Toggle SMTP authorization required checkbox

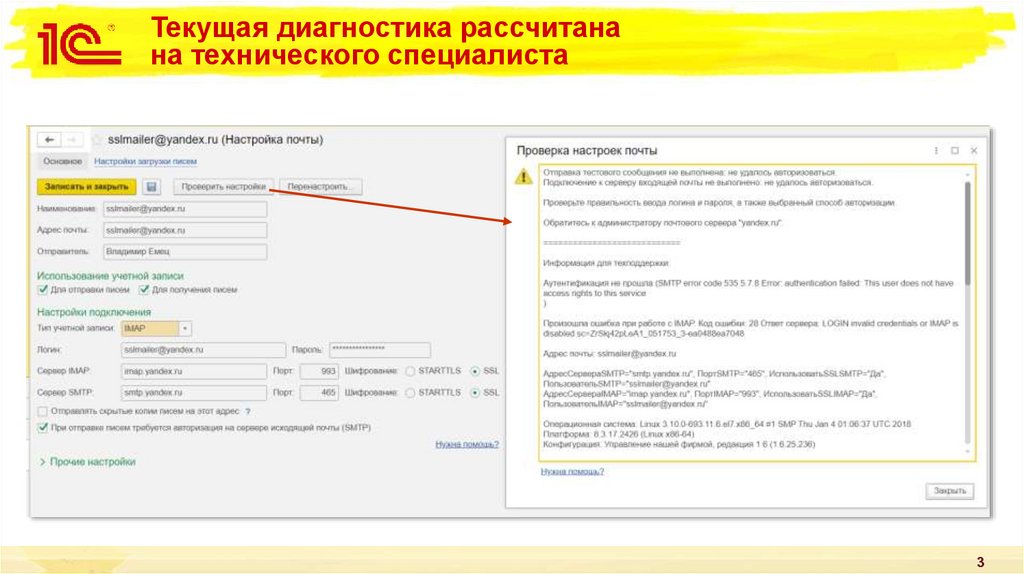43,428
